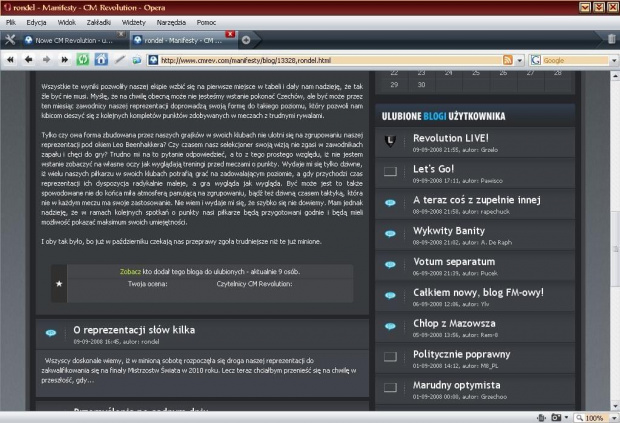The height and width of the screenshot is (423, 620).
Task: Click the leftmost status bar icon
Action: [541, 417]
